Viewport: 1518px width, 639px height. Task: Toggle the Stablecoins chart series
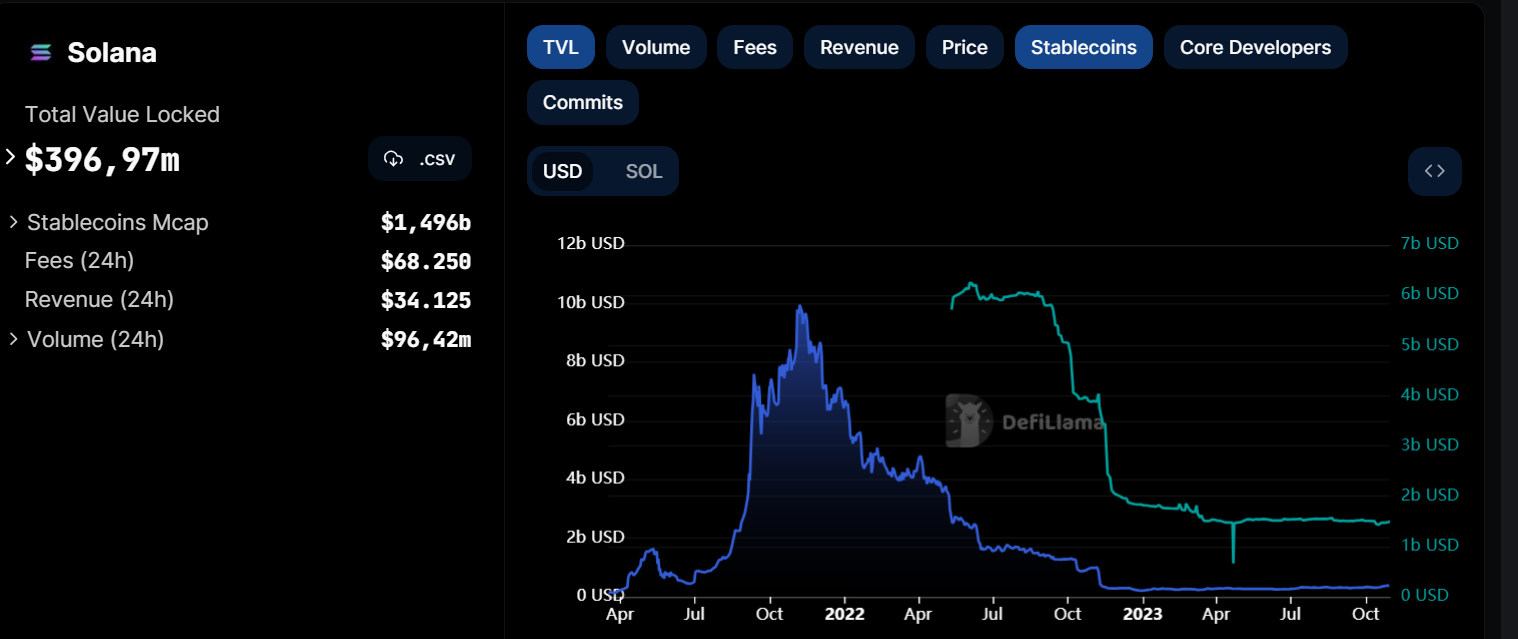(1084, 47)
